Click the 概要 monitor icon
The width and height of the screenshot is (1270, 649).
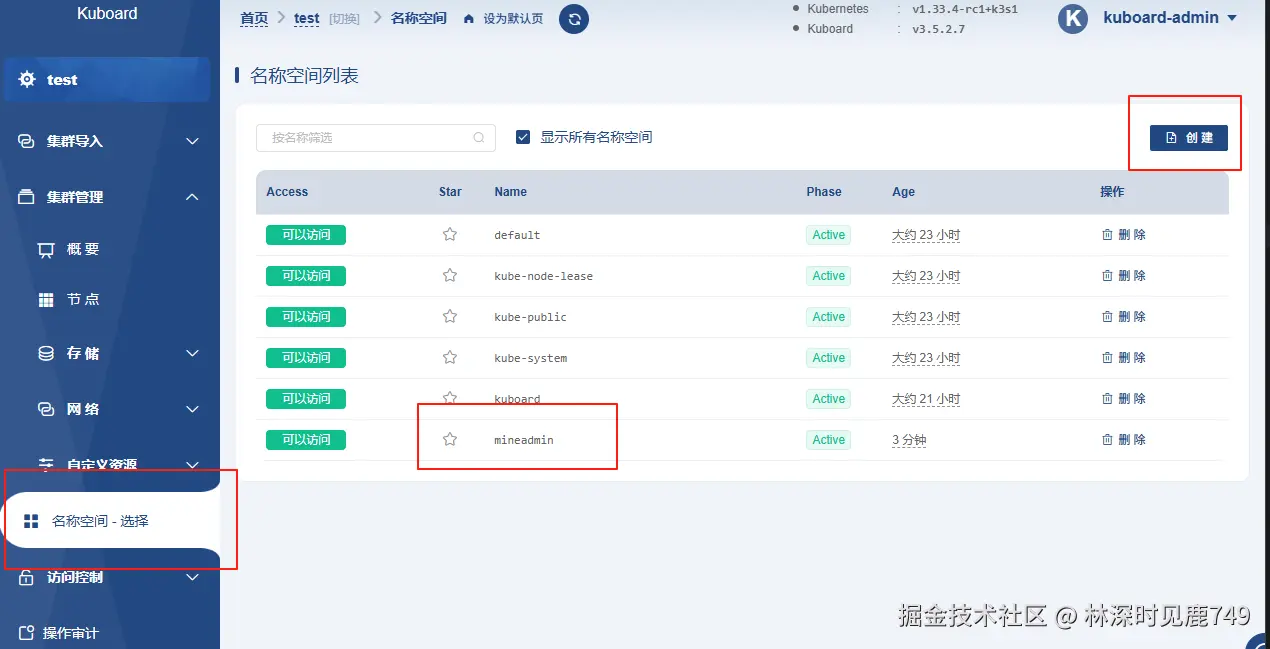pos(46,249)
